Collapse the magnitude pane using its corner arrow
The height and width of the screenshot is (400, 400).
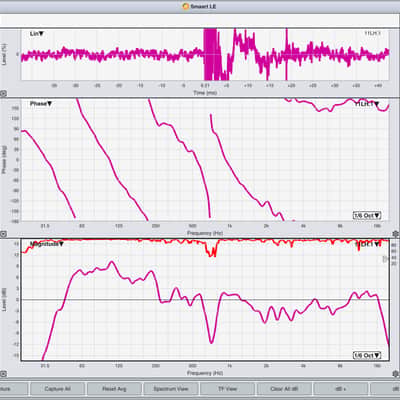click(x=3, y=374)
